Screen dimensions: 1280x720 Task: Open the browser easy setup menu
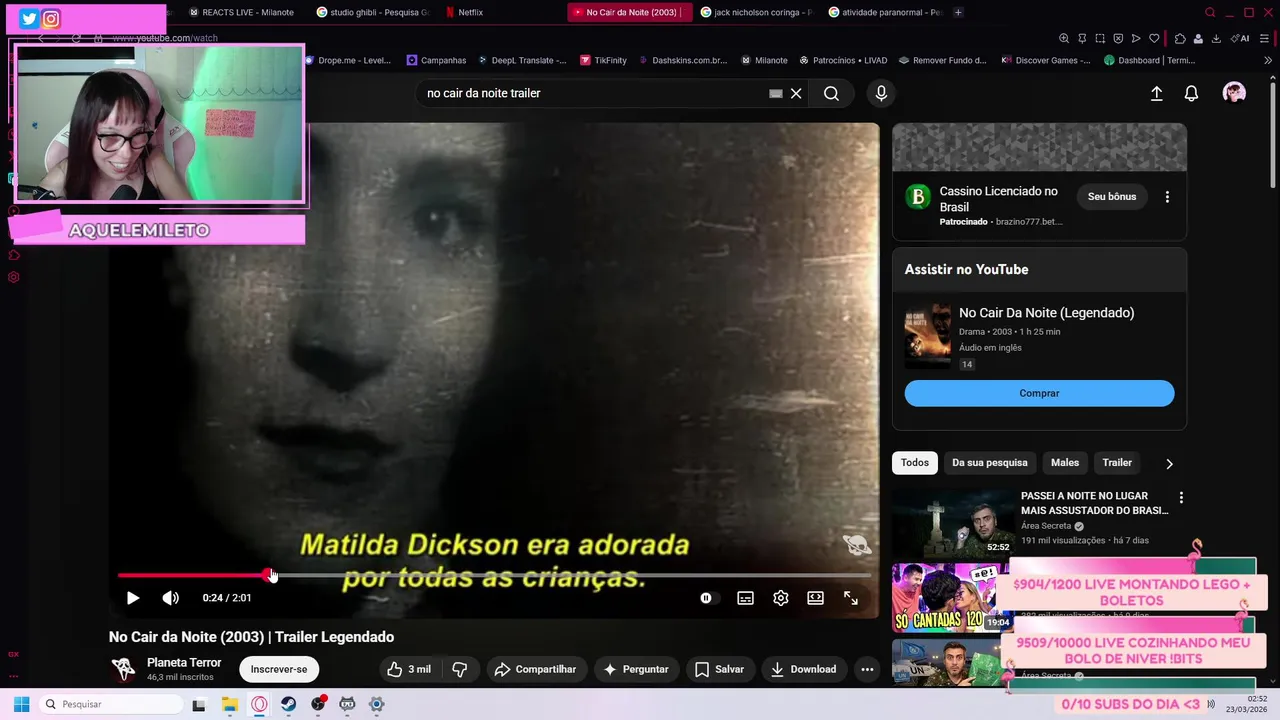(1265, 38)
